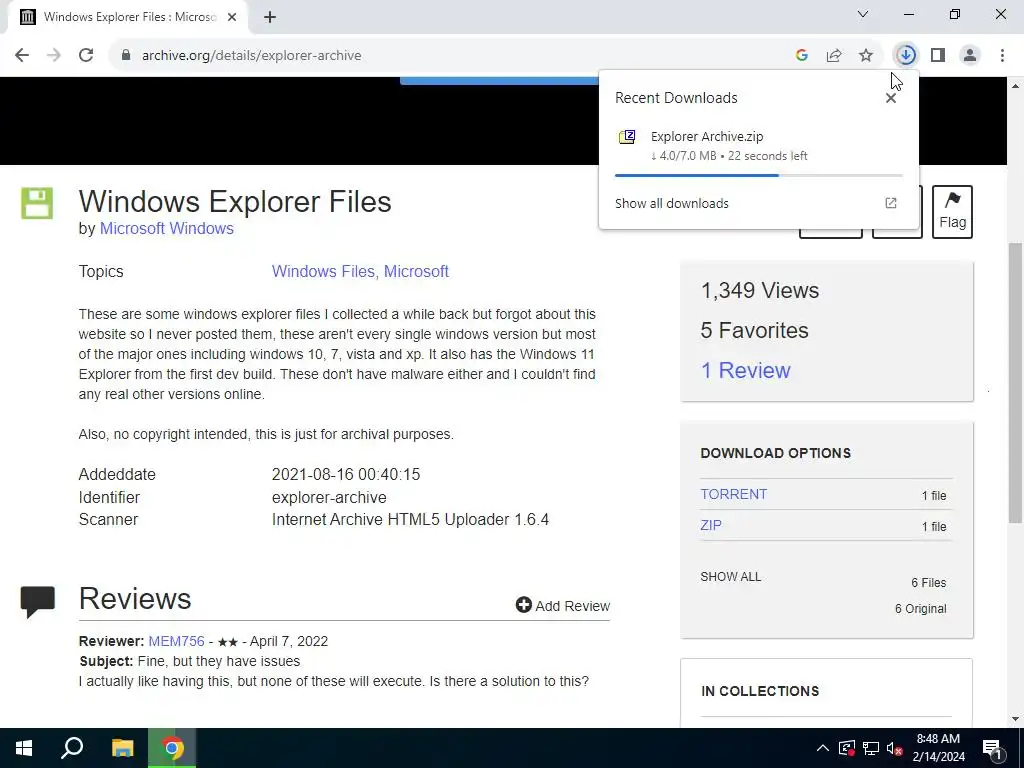Image resolution: width=1024 pixels, height=768 pixels.
Task: Click the 5 Favorites text
Action: [x=754, y=330]
